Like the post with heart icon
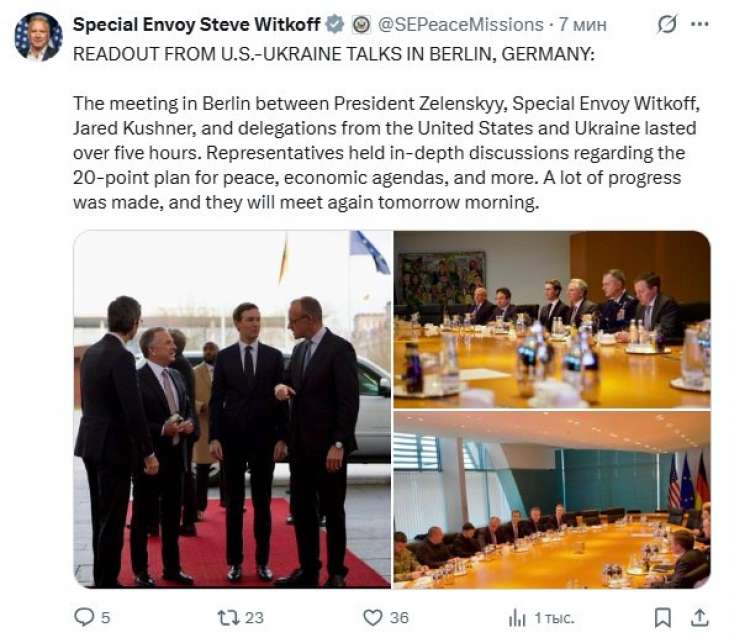This screenshot has width=729, height=643. point(373,618)
